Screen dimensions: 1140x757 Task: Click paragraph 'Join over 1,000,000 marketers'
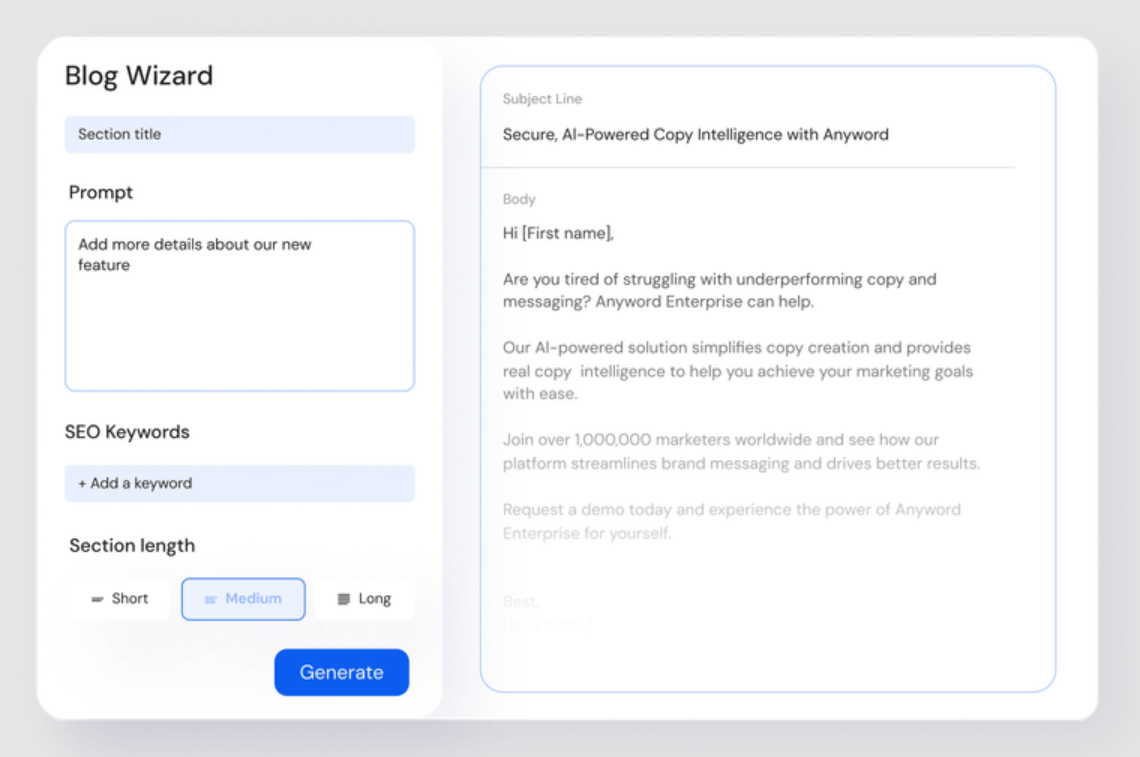tap(740, 451)
